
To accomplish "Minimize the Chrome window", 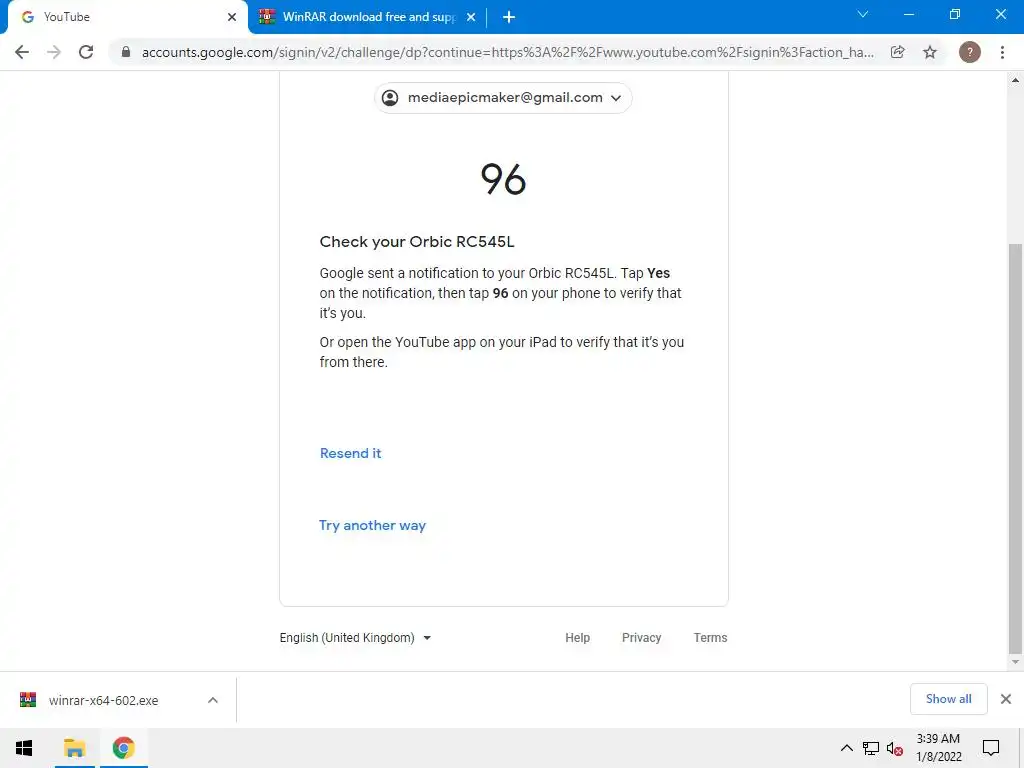I will [x=908, y=14].
